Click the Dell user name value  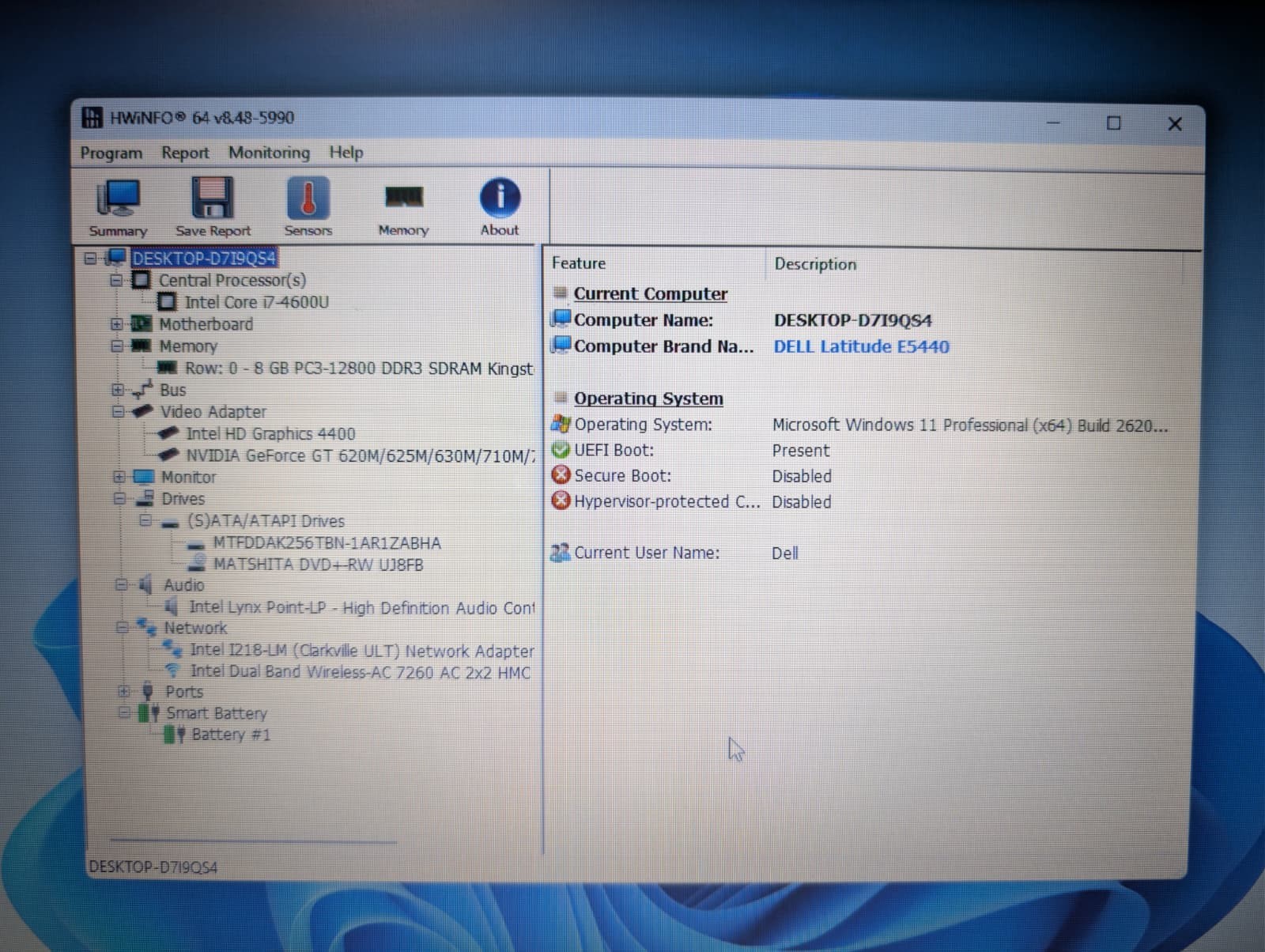point(785,553)
